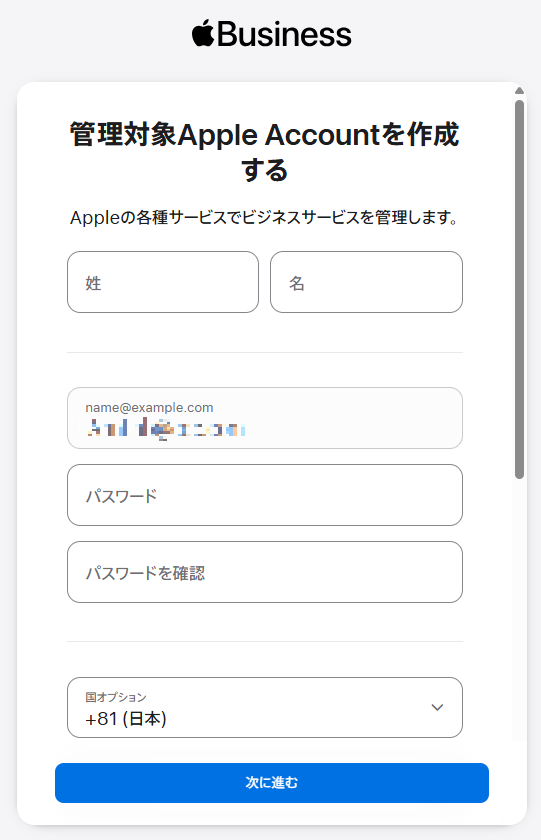Click the chevron arrow in the country selector
The width and height of the screenshot is (541, 840).
(437, 707)
